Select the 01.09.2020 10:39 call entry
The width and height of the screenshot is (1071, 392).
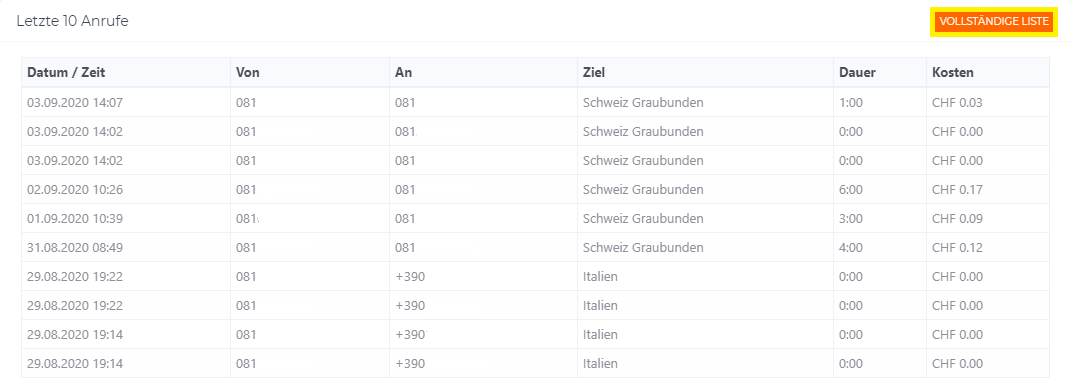point(536,219)
